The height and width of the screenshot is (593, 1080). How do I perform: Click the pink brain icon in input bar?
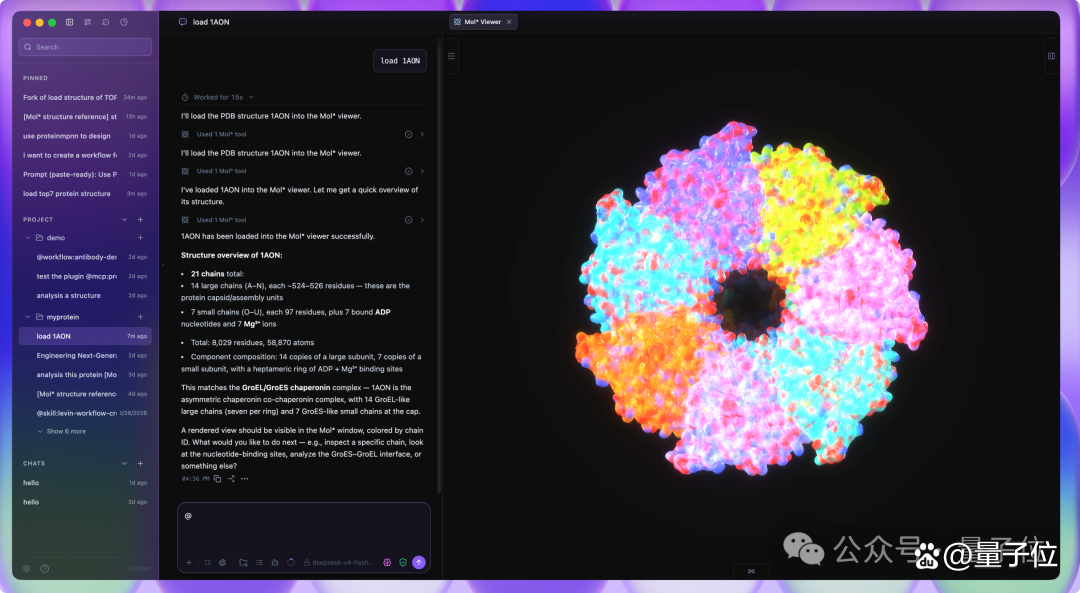click(387, 563)
